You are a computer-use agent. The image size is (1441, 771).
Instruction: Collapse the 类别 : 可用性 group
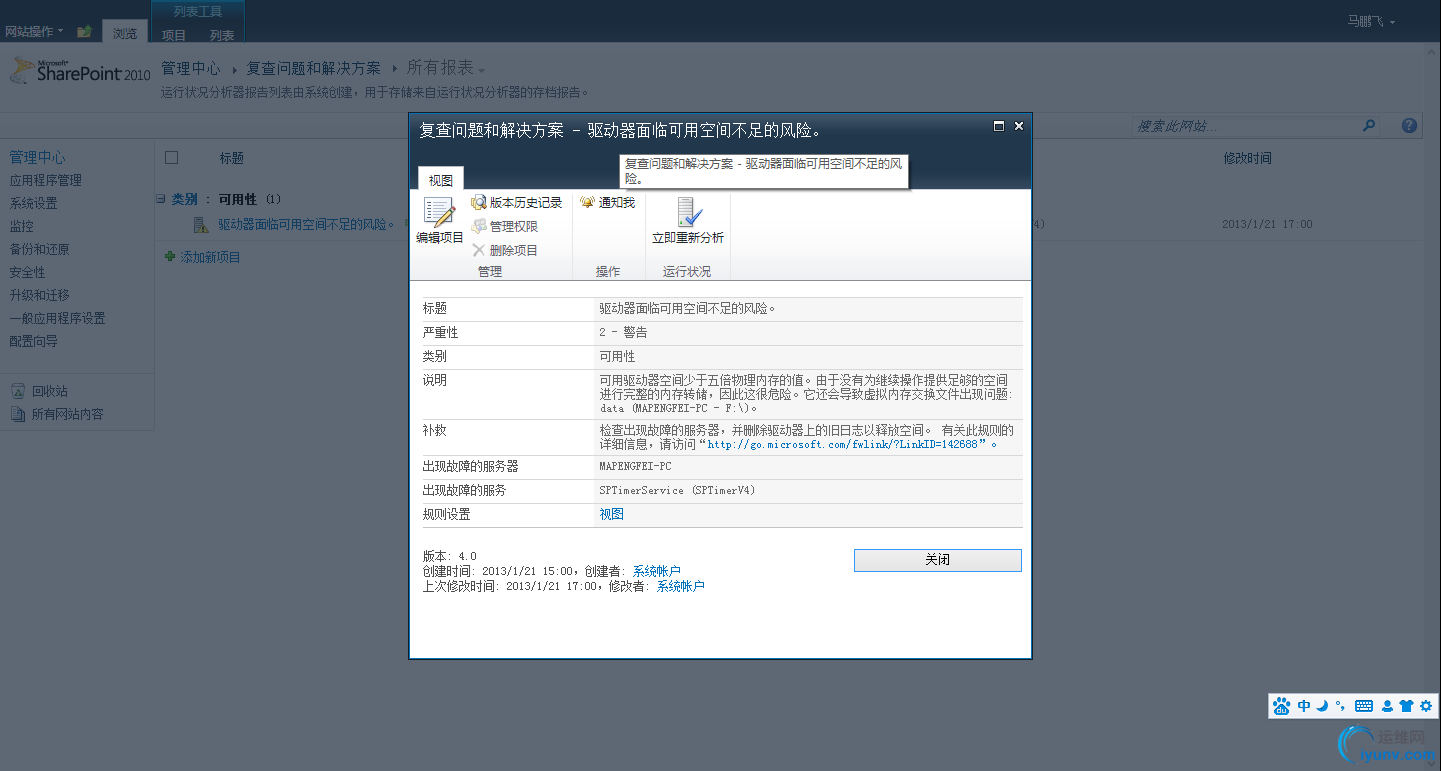[161, 199]
